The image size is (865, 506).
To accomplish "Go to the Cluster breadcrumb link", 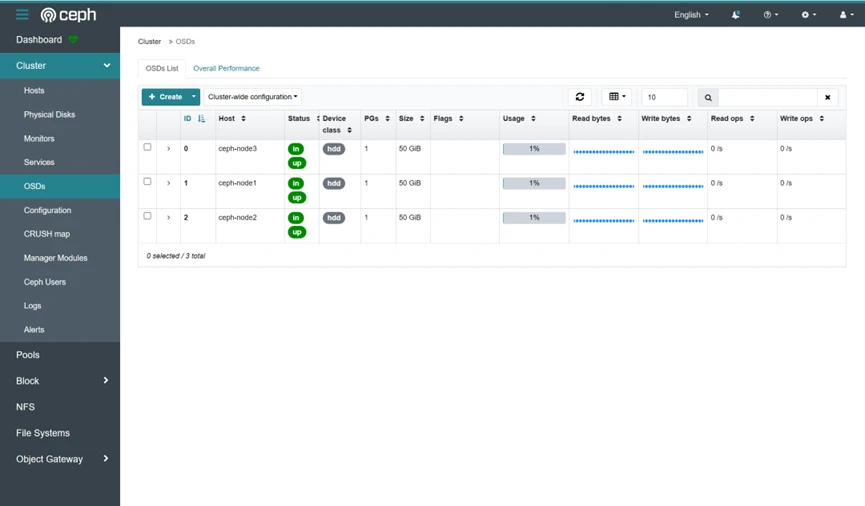I will [x=149, y=41].
